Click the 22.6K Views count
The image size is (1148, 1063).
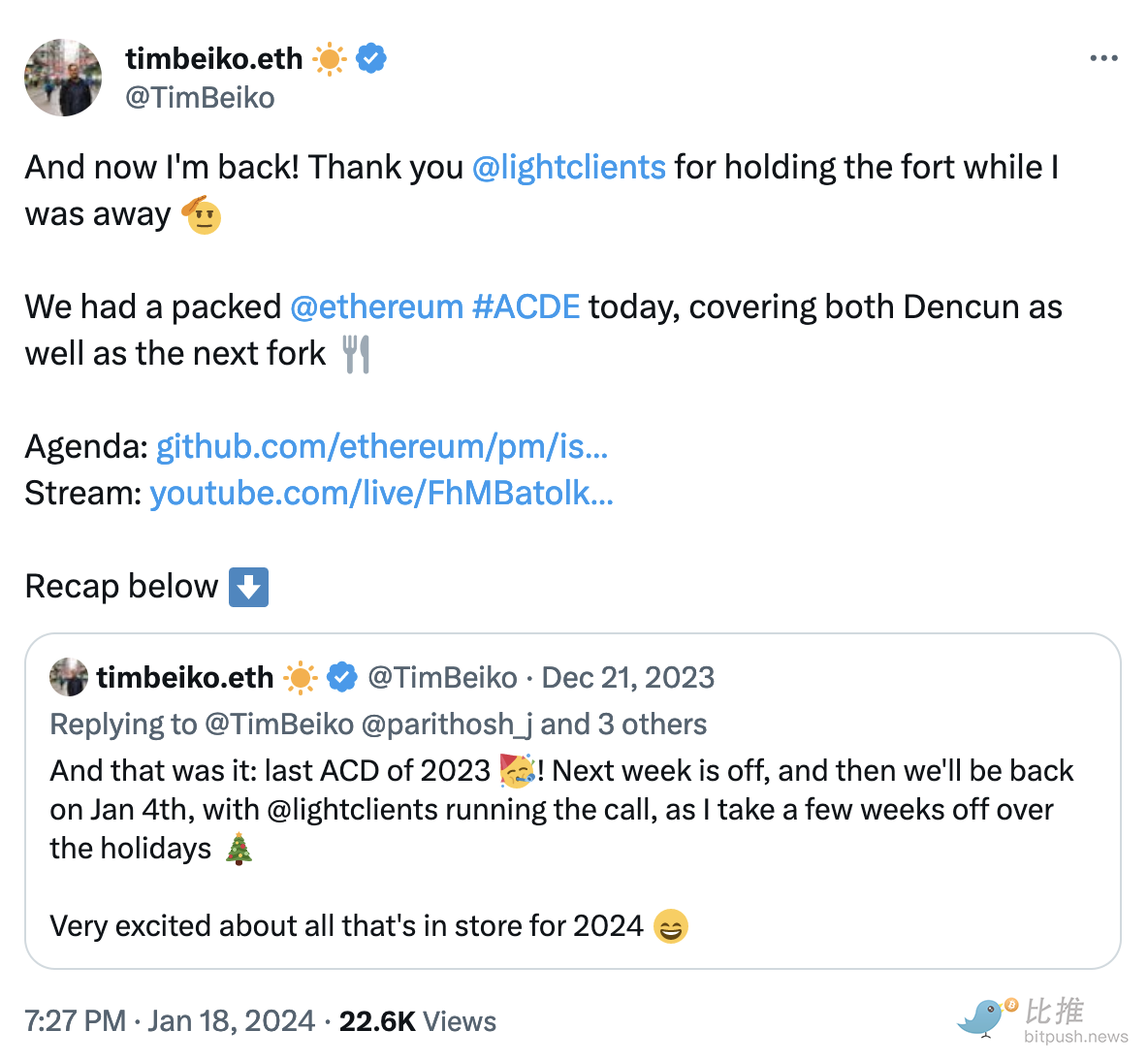(417, 1021)
